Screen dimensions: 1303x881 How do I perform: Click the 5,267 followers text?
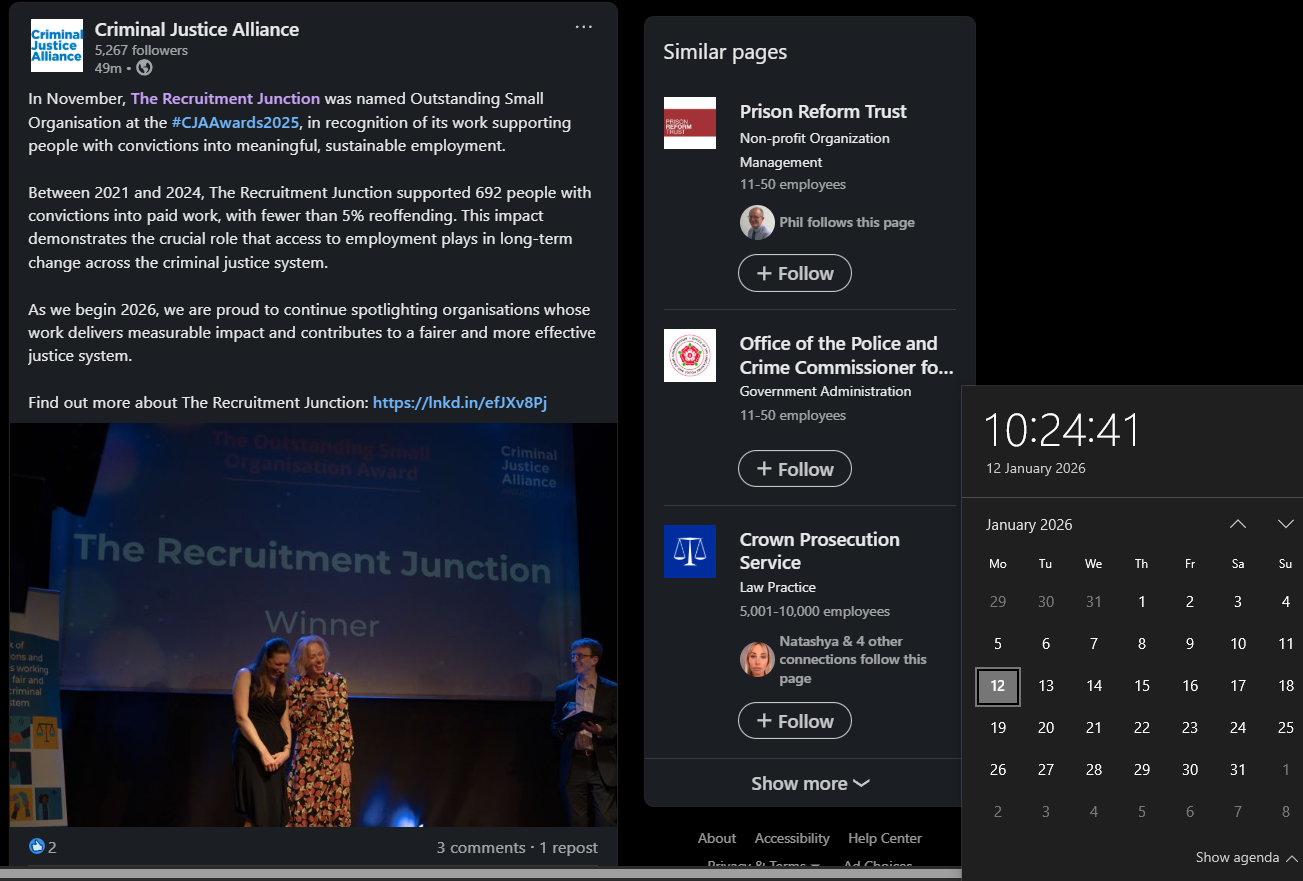[x=141, y=50]
